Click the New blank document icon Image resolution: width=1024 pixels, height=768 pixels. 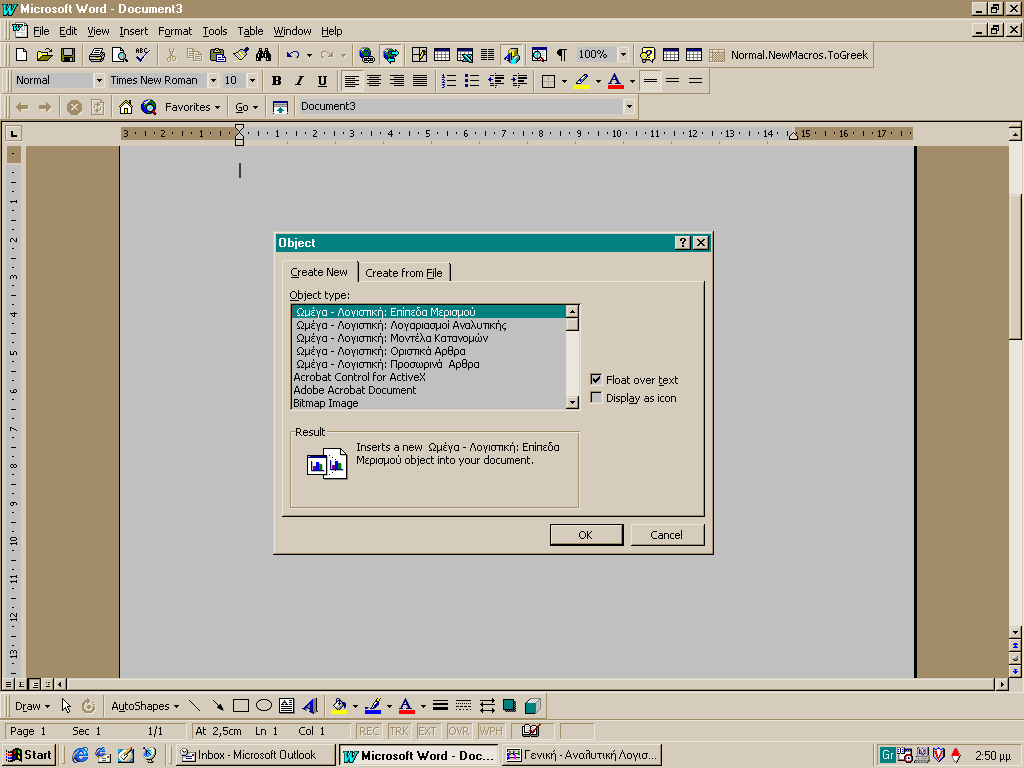click(21, 55)
